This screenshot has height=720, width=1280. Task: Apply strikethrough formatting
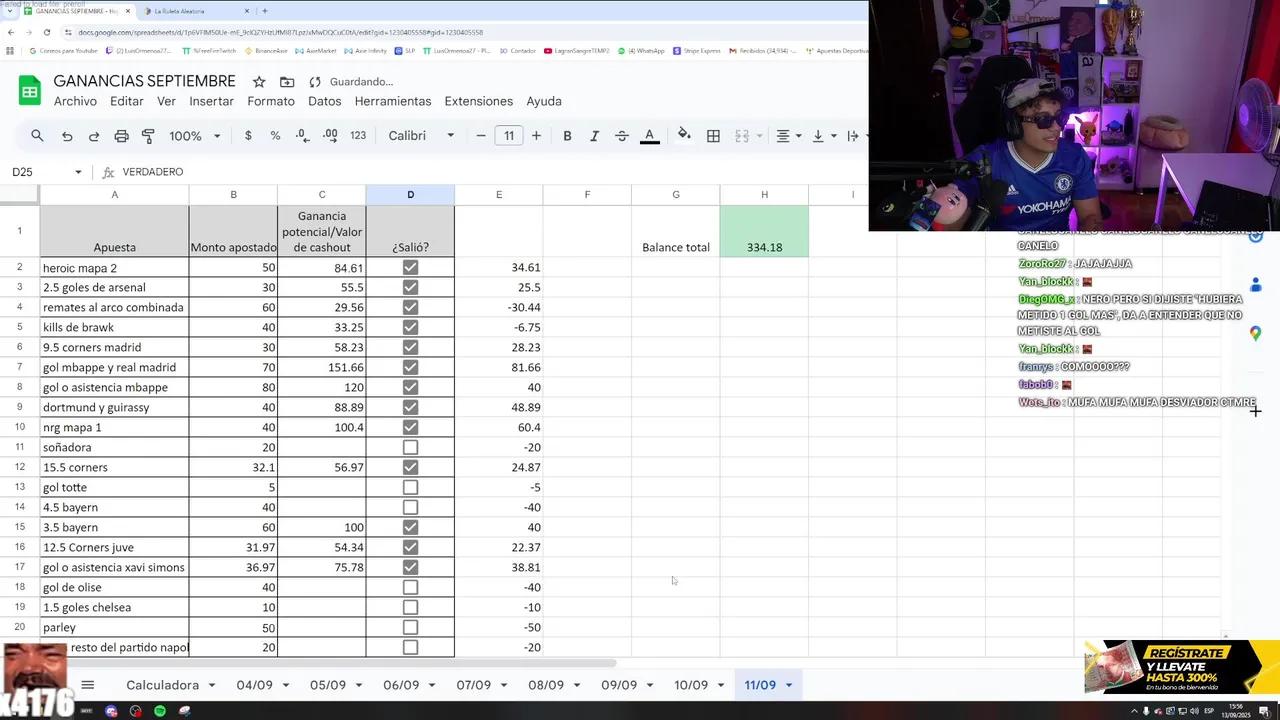621,136
